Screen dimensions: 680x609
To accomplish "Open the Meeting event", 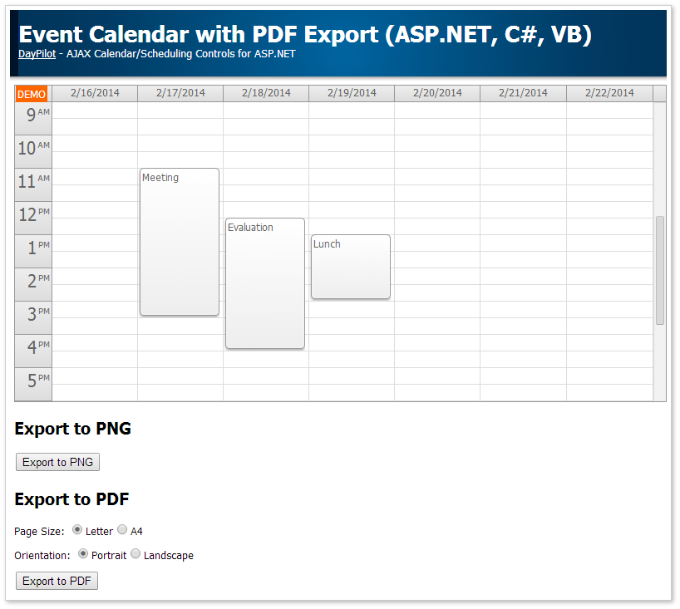I will (x=179, y=242).
